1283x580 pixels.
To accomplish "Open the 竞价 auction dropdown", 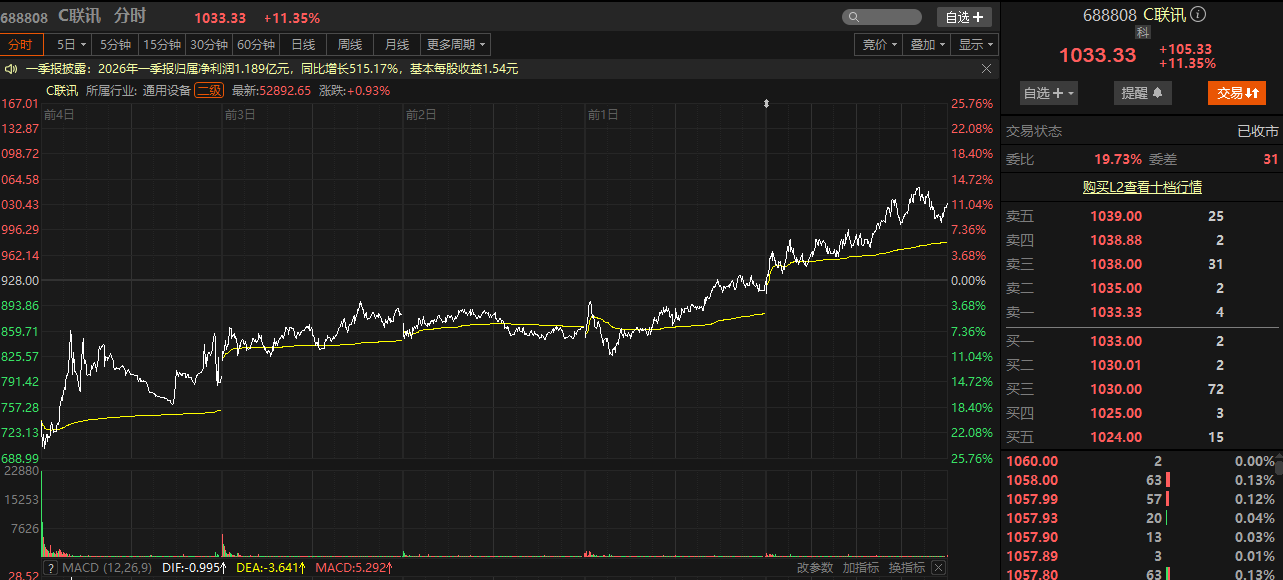I will (879, 44).
